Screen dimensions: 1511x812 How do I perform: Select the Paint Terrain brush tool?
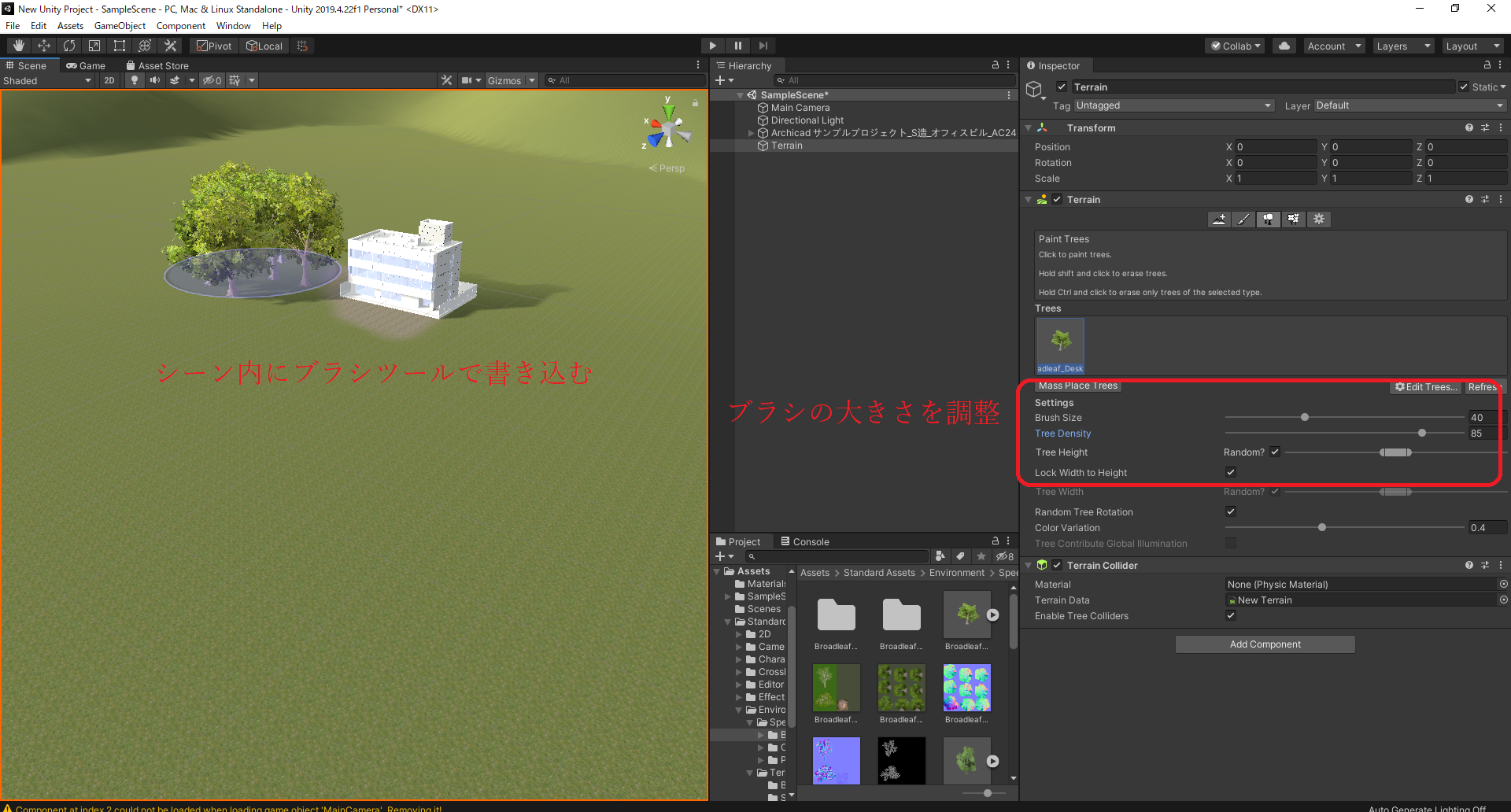coord(1243,220)
